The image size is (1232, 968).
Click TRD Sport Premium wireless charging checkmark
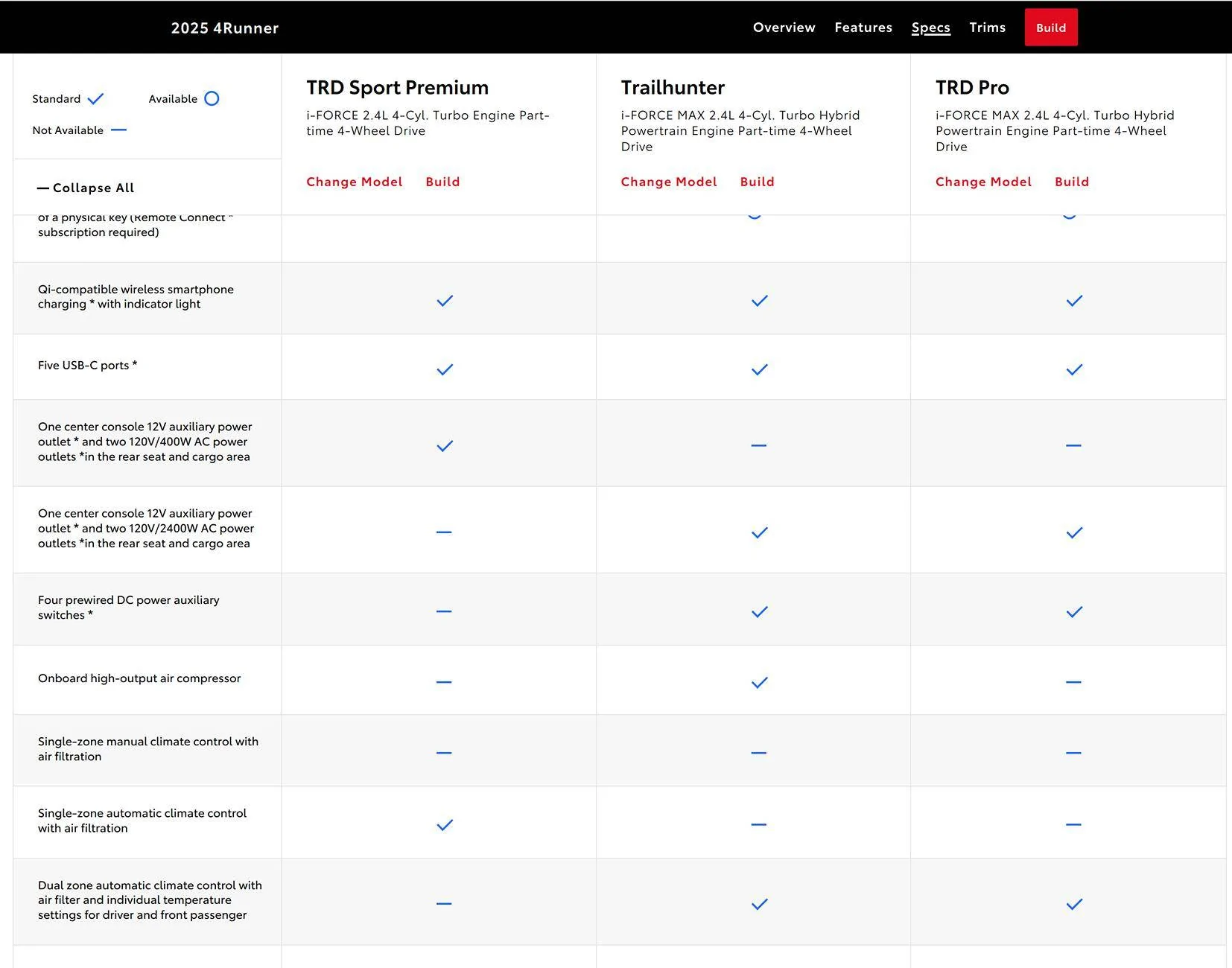[x=445, y=301]
